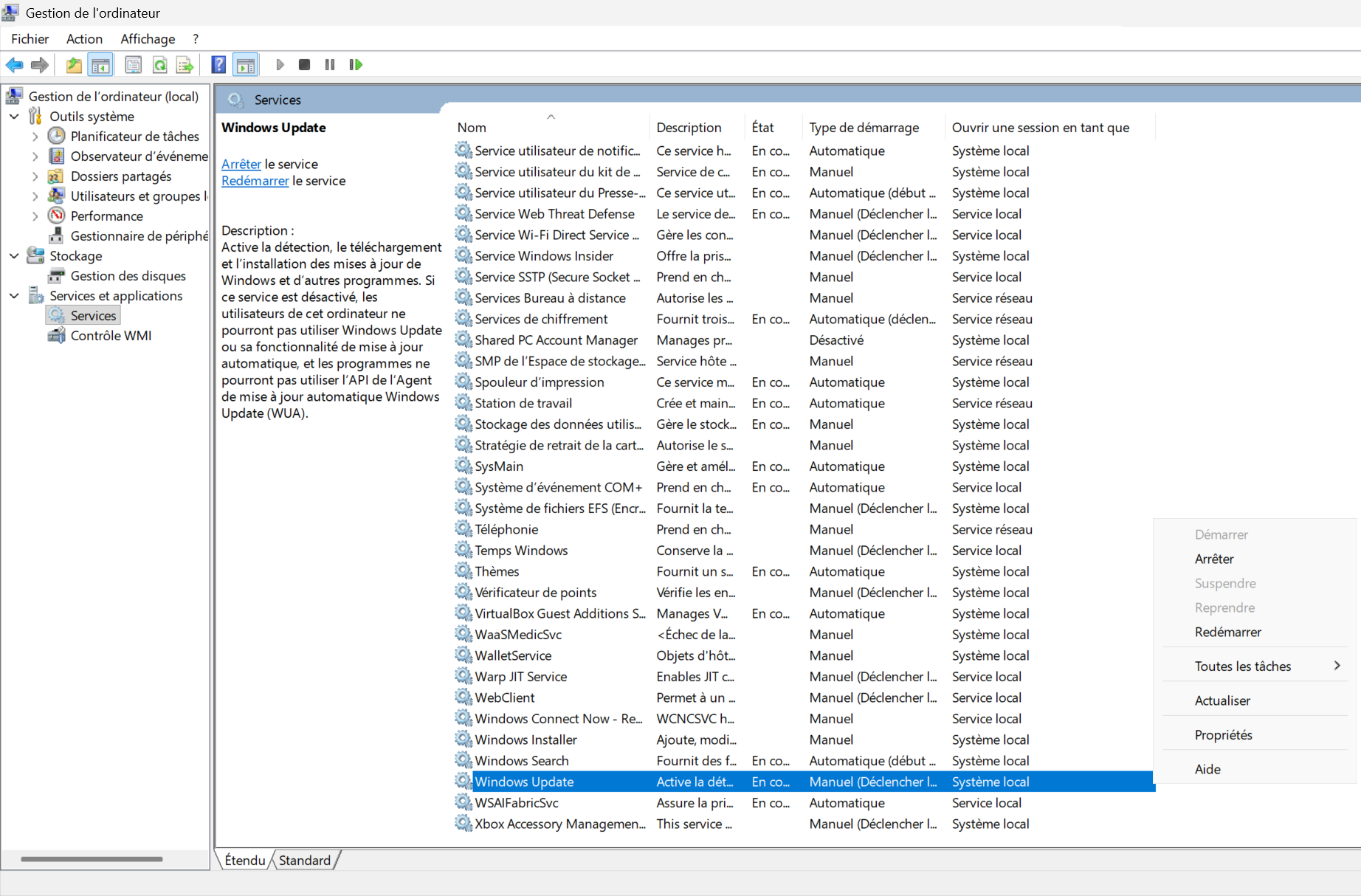Click the Refresh toolbar icon

(x=159, y=65)
